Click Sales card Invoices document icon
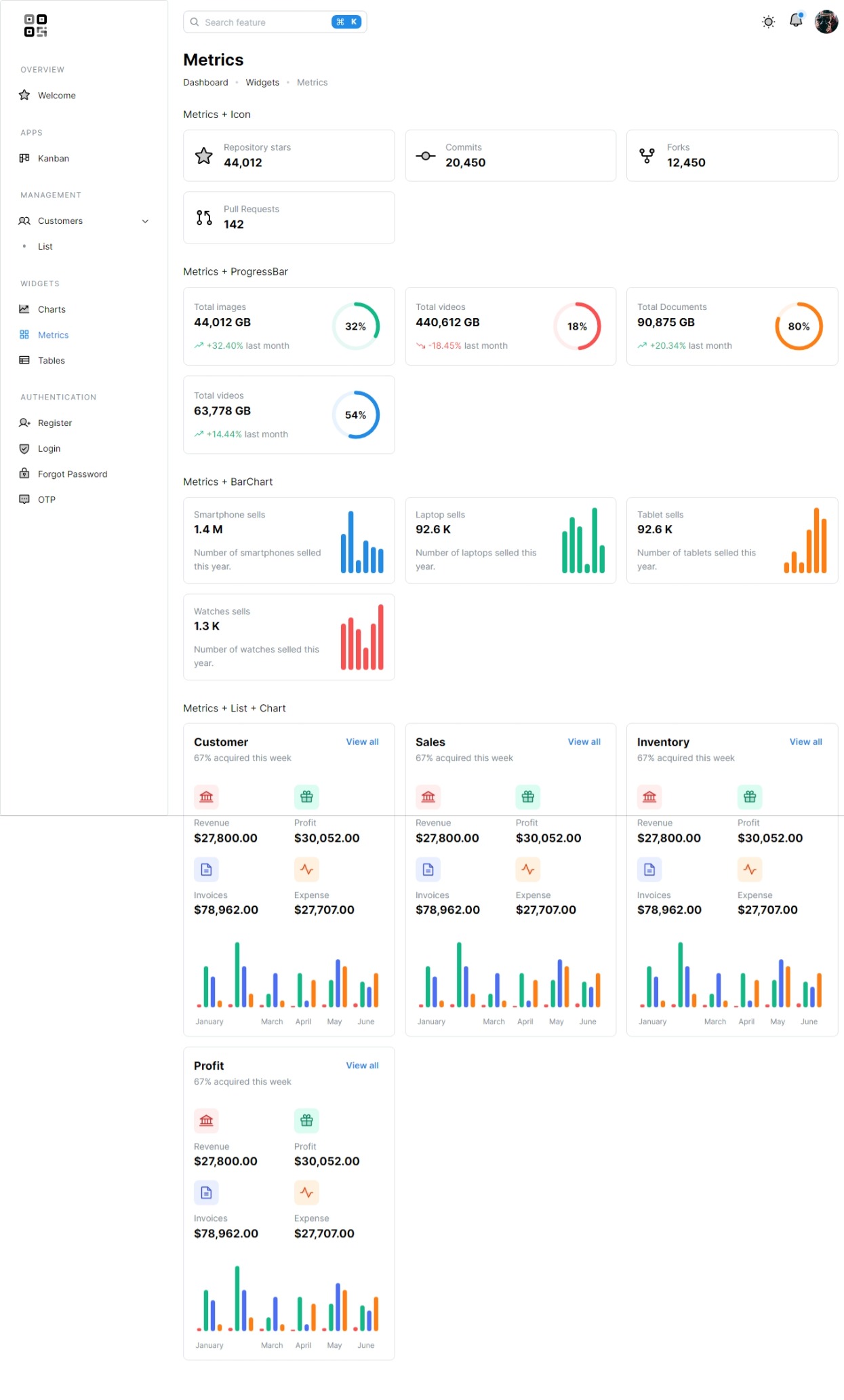The width and height of the screenshot is (844, 1400). click(428, 870)
